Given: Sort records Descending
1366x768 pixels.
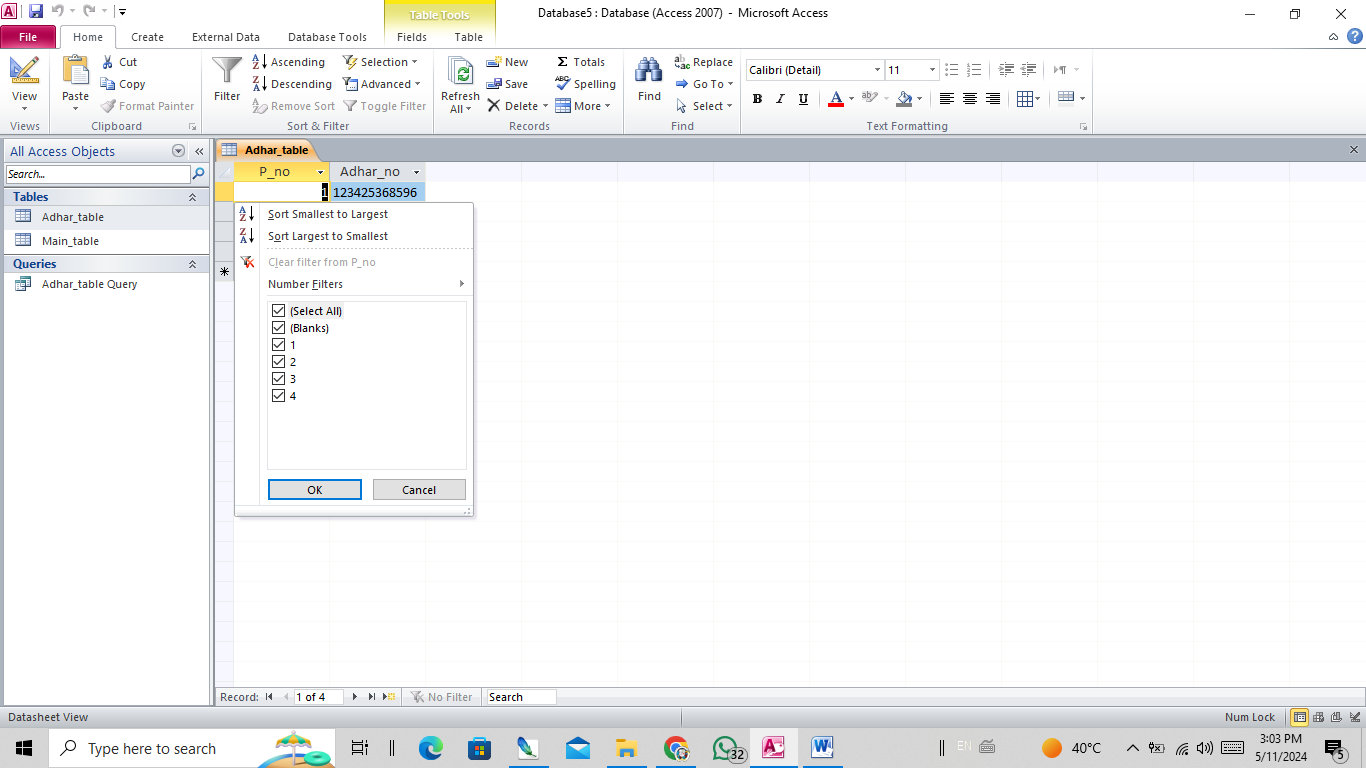Looking at the screenshot, I should pos(291,84).
